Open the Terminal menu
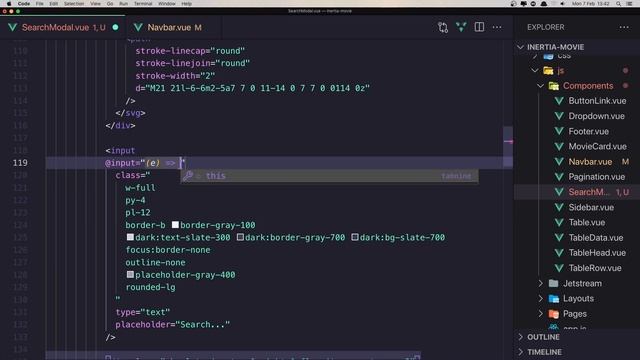 point(143,4)
